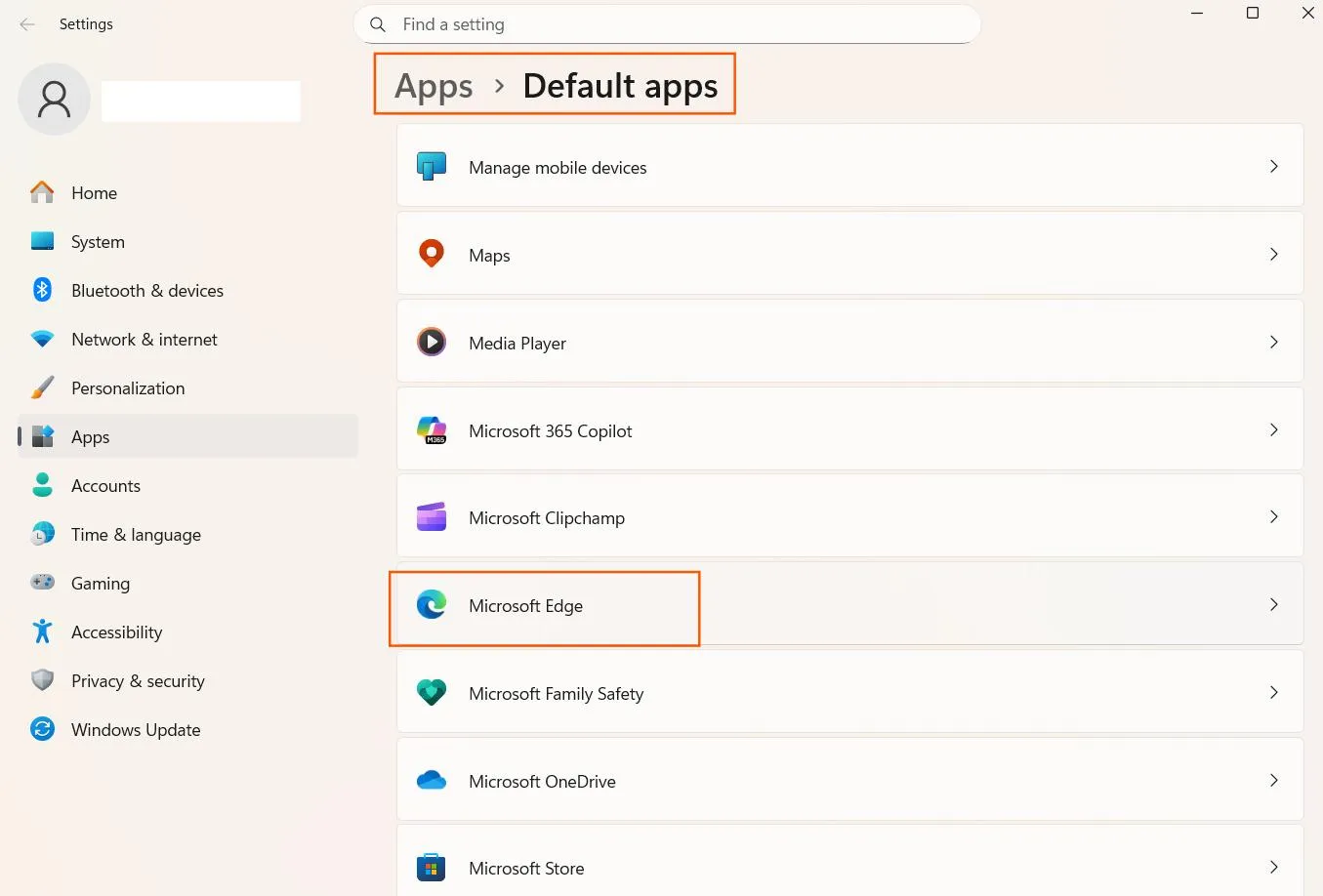This screenshot has height=896, width=1323.
Task: Go back with the arrow button
Action: (x=26, y=24)
